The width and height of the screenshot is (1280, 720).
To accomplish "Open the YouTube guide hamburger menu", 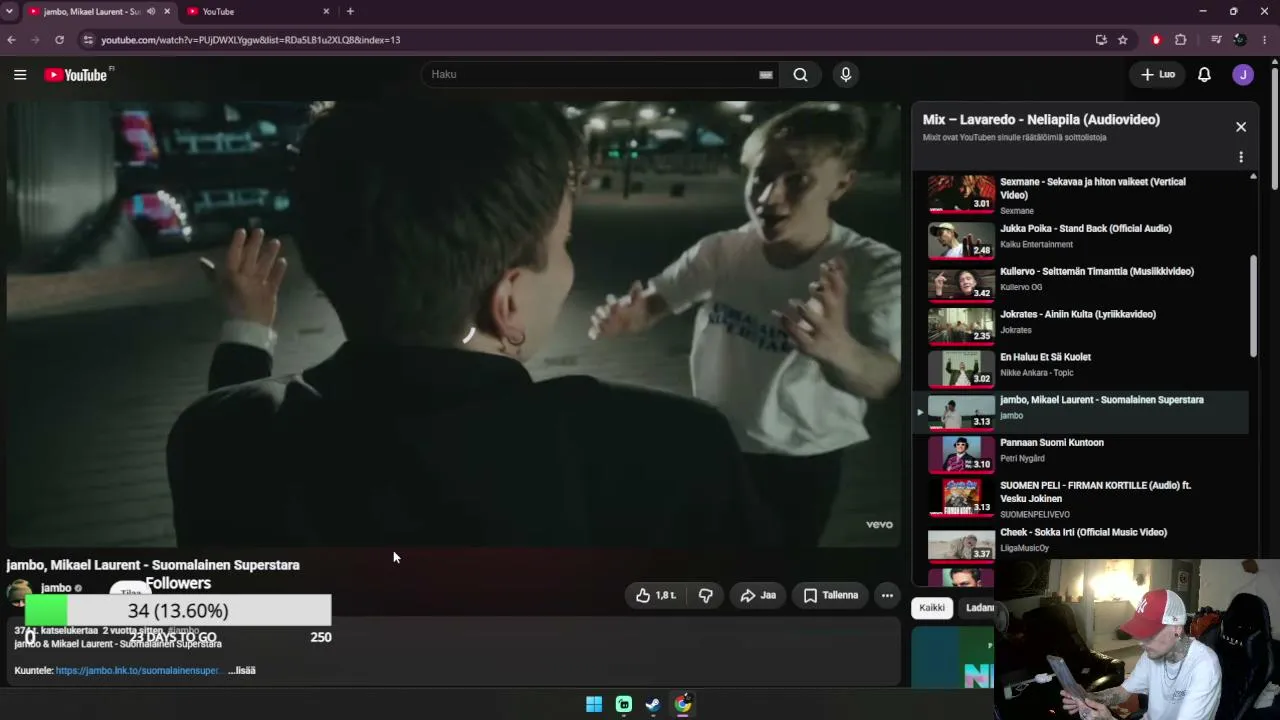I will coord(20,74).
